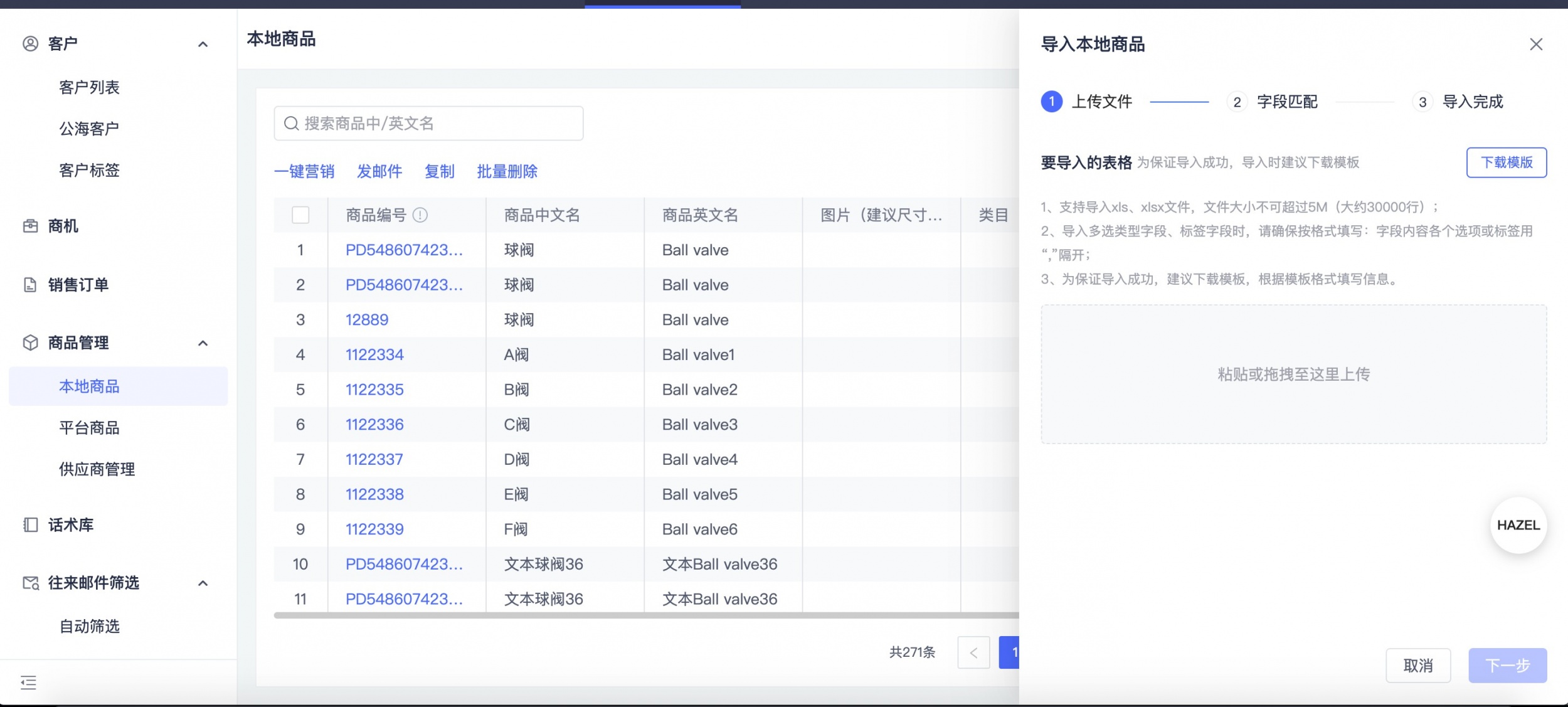Collapse the 往来邮件筛选 section chevron
The height and width of the screenshot is (707, 1568).
click(202, 583)
